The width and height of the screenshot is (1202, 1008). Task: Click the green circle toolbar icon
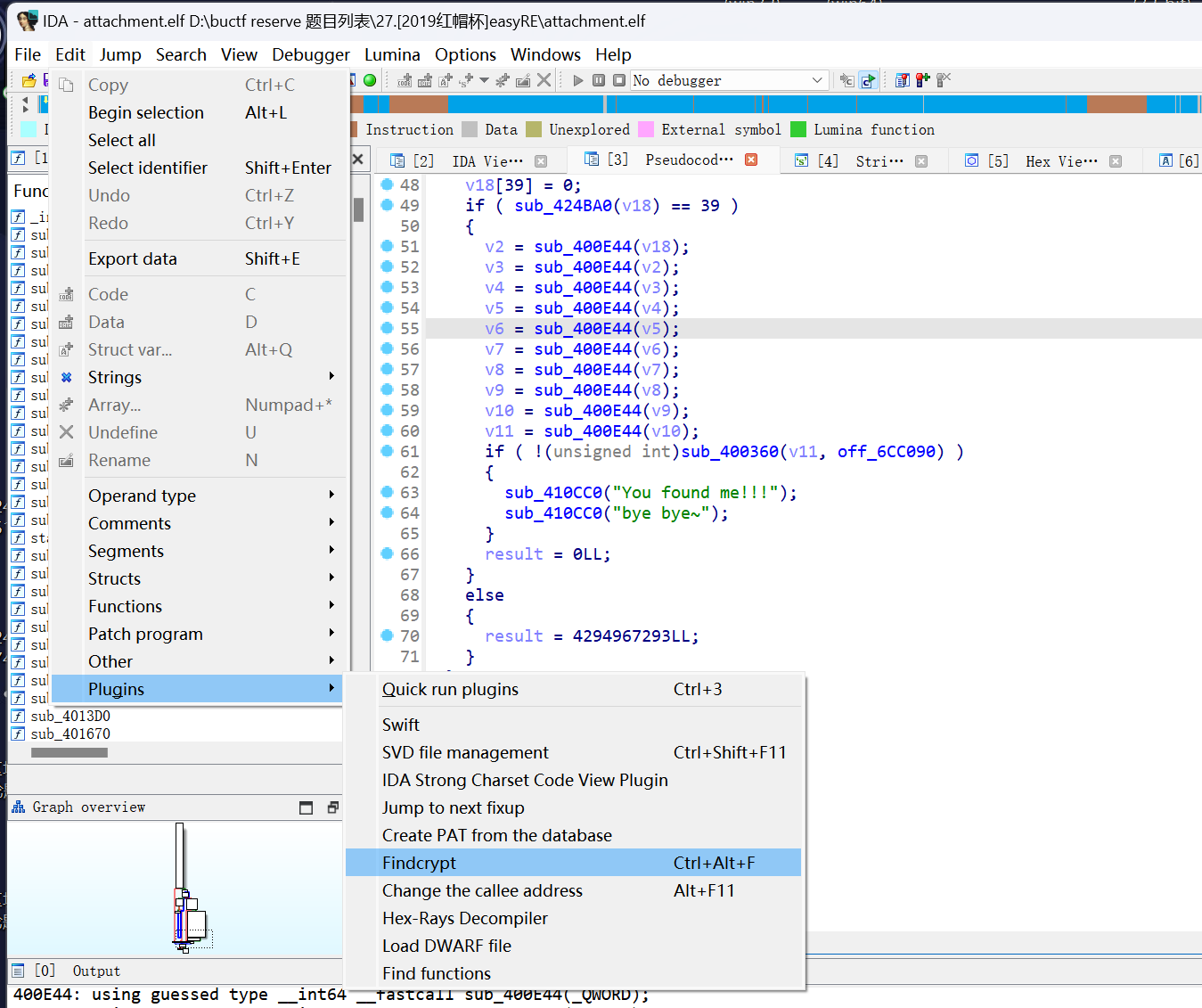(x=370, y=80)
